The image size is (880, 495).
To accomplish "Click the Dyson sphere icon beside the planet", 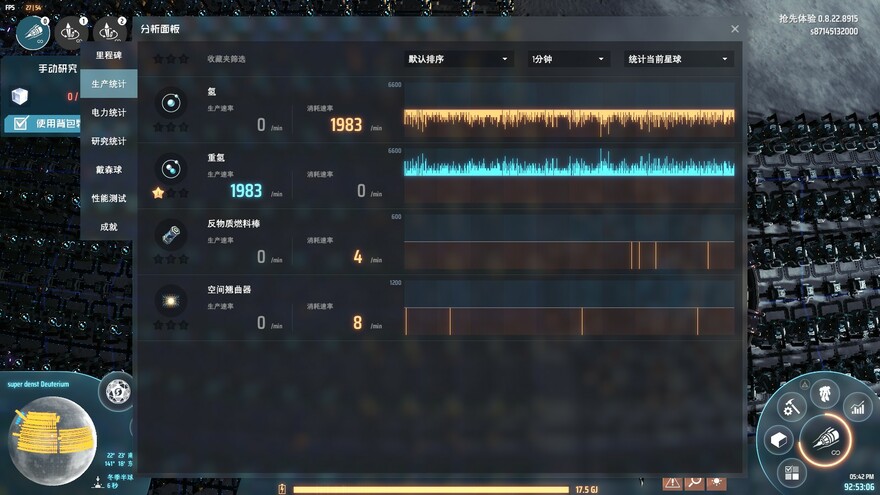I will (118, 391).
